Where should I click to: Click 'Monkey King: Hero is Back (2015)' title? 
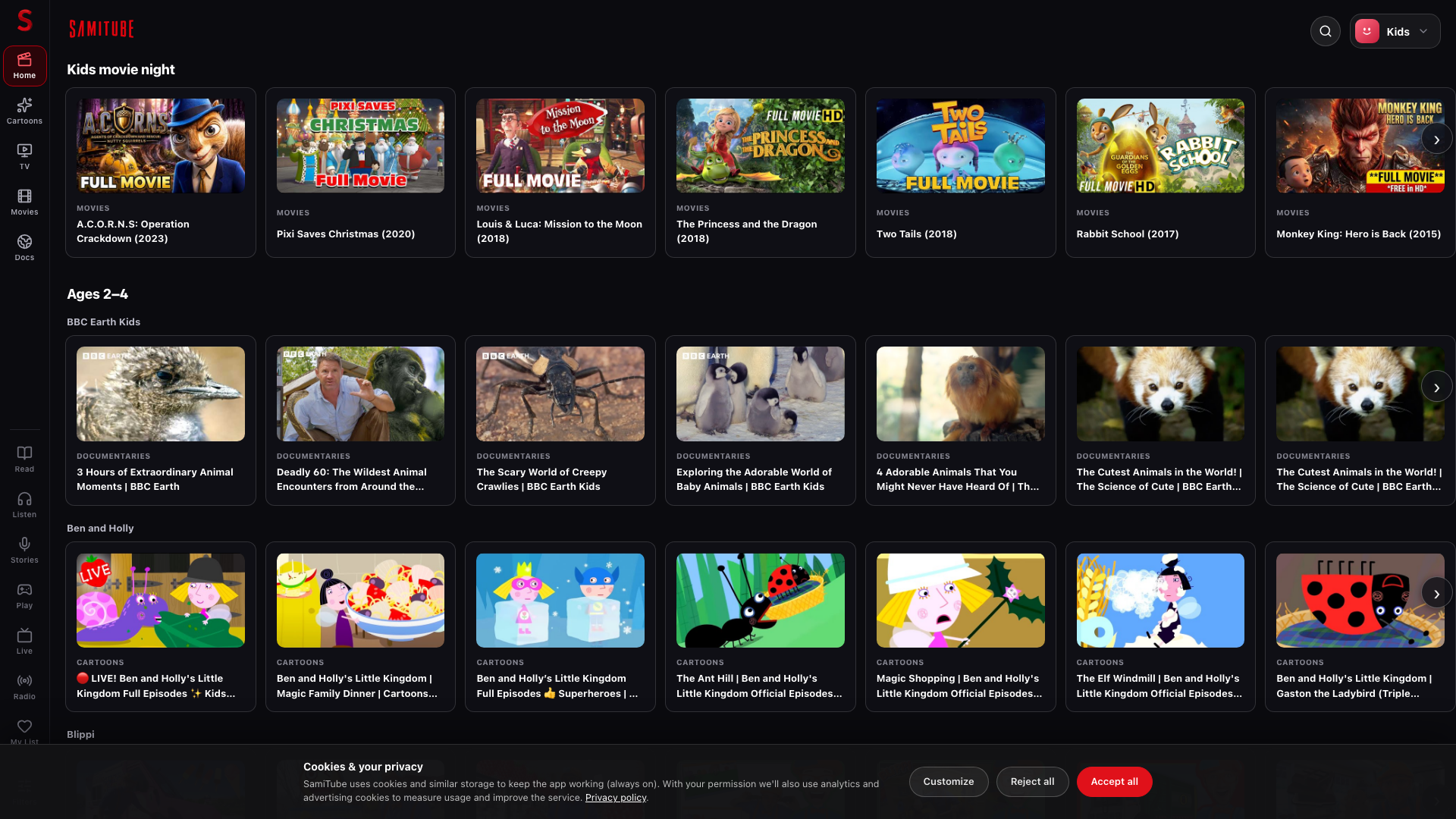[x=1359, y=234]
